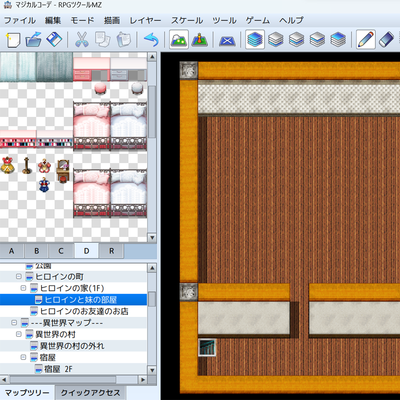Collapse the ヒロインの家(1F) tree node
The image size is (400, 400).
(x=23, y=288)
